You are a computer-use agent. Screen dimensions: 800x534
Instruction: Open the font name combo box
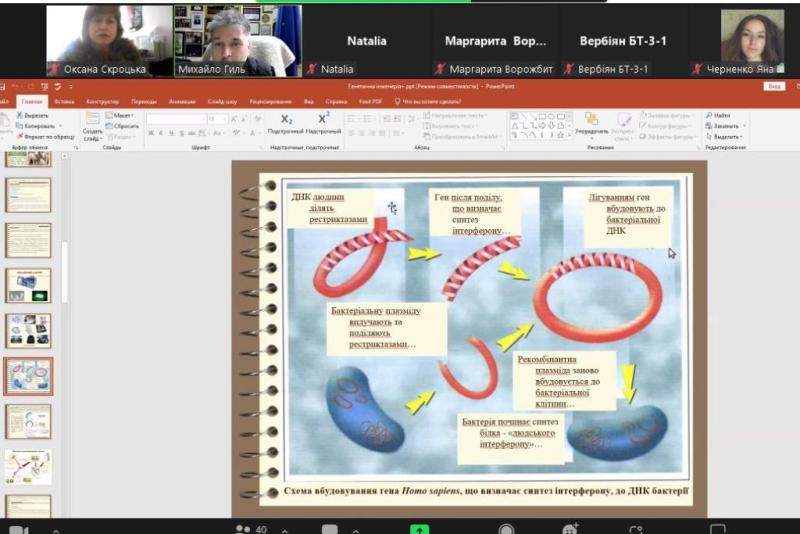coord(176,119)
